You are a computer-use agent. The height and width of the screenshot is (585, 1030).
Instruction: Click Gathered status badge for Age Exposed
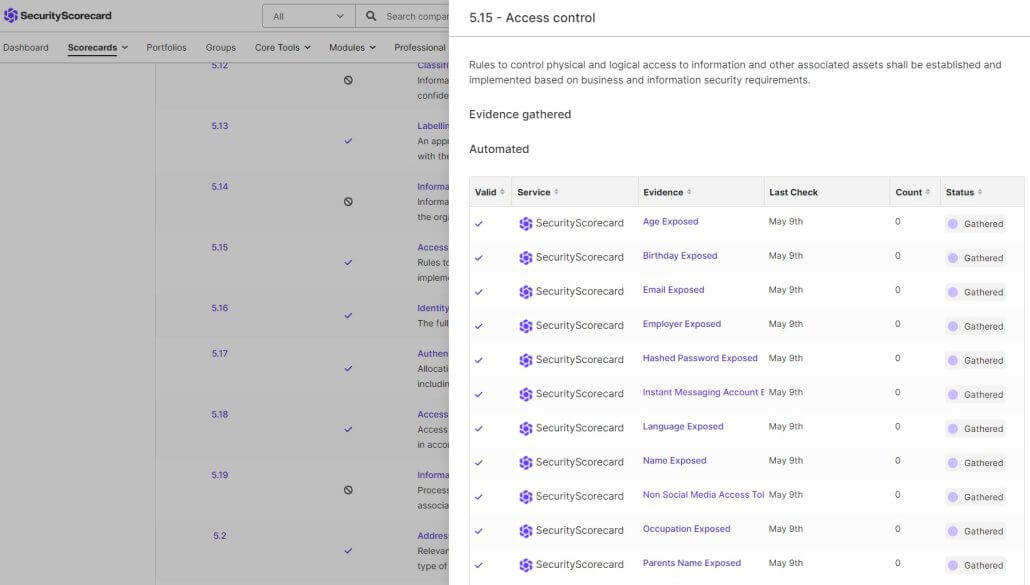tap(975, 224)
